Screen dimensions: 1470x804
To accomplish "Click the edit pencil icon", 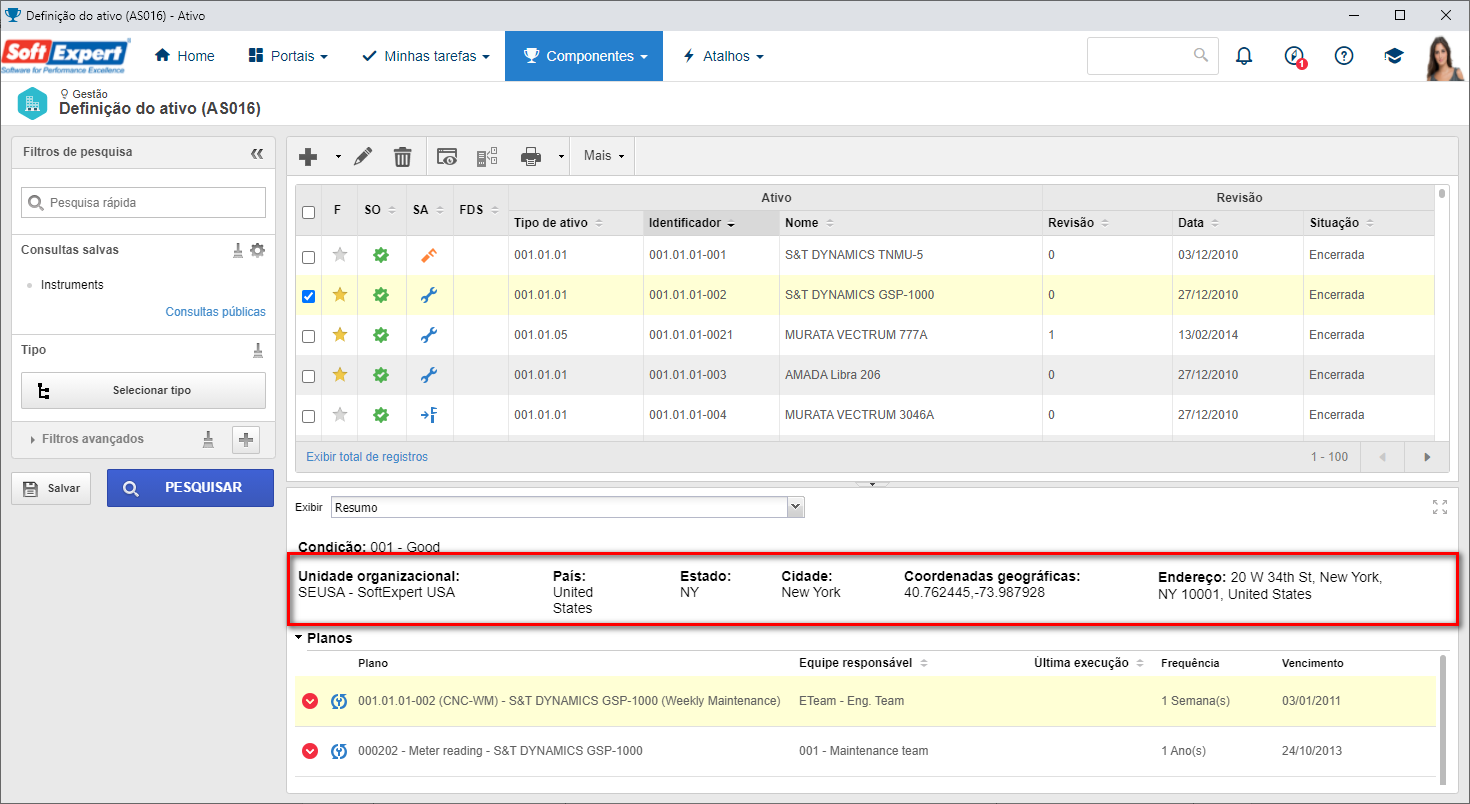I will [363, 156].
